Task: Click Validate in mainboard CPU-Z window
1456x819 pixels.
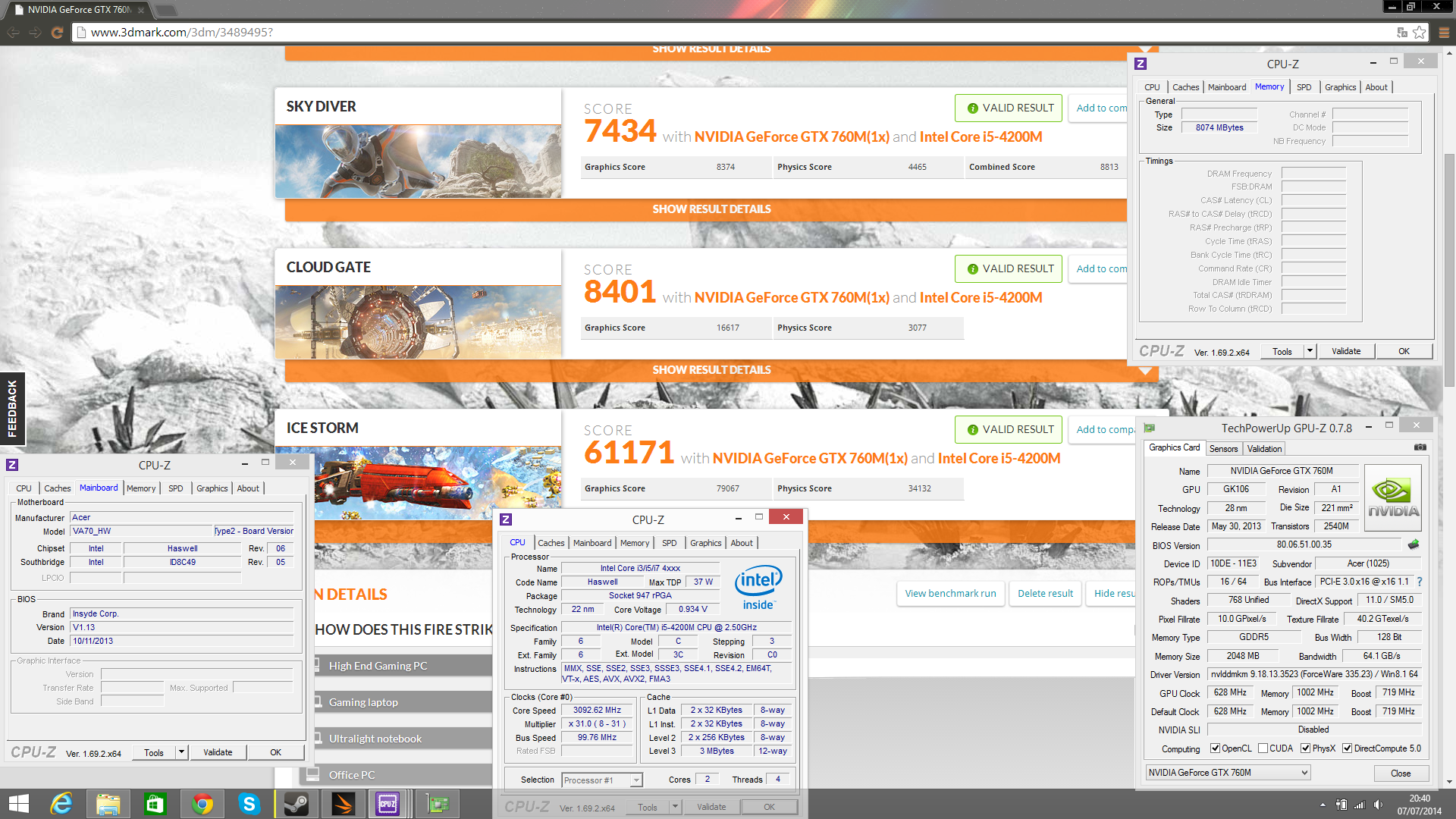Action: [x=218, y=752]
